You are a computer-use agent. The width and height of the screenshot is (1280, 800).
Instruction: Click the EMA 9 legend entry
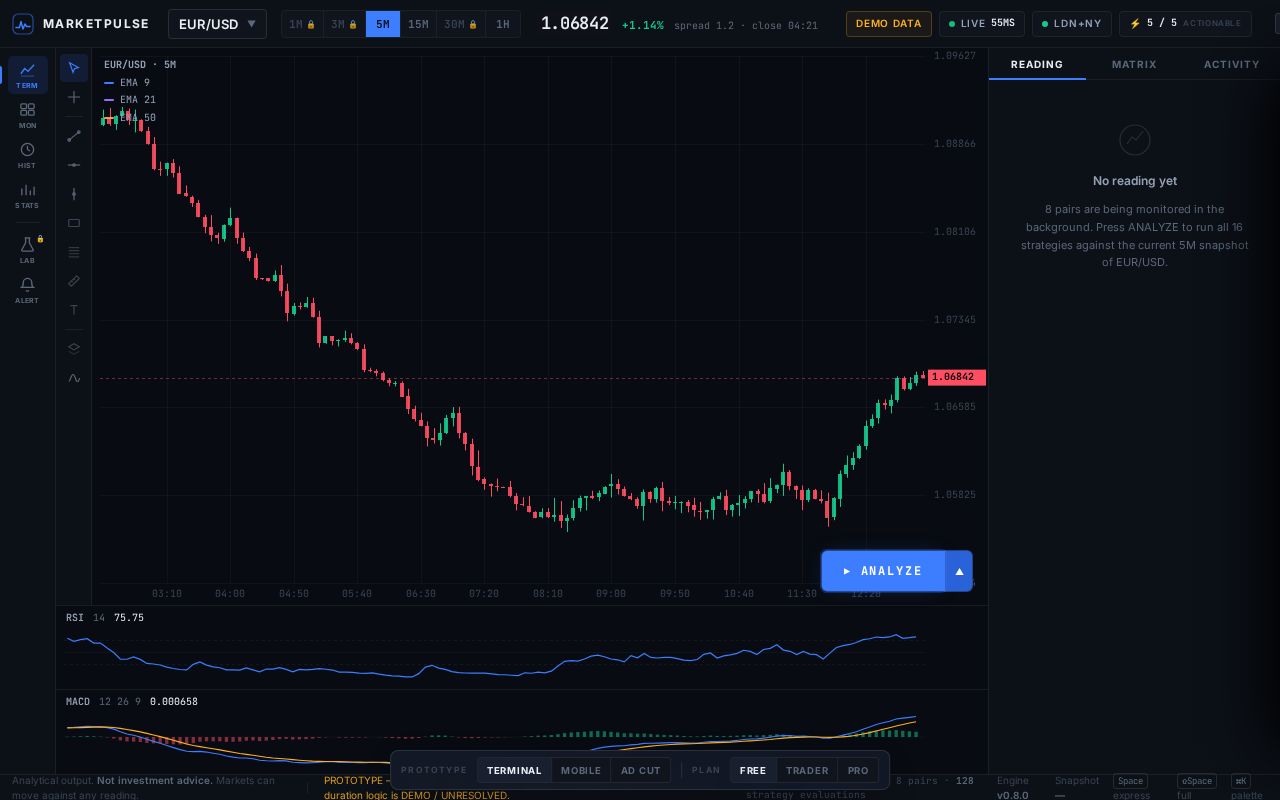click(x=127, y=83)
